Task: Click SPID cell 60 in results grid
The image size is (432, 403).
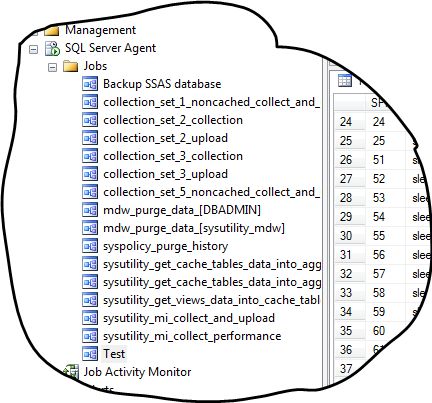Action: click(x=386, y=331)
